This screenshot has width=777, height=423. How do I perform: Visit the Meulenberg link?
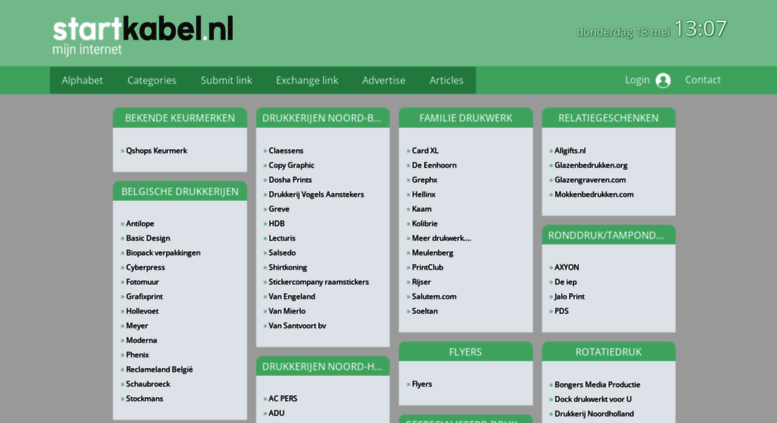(433, 253)
